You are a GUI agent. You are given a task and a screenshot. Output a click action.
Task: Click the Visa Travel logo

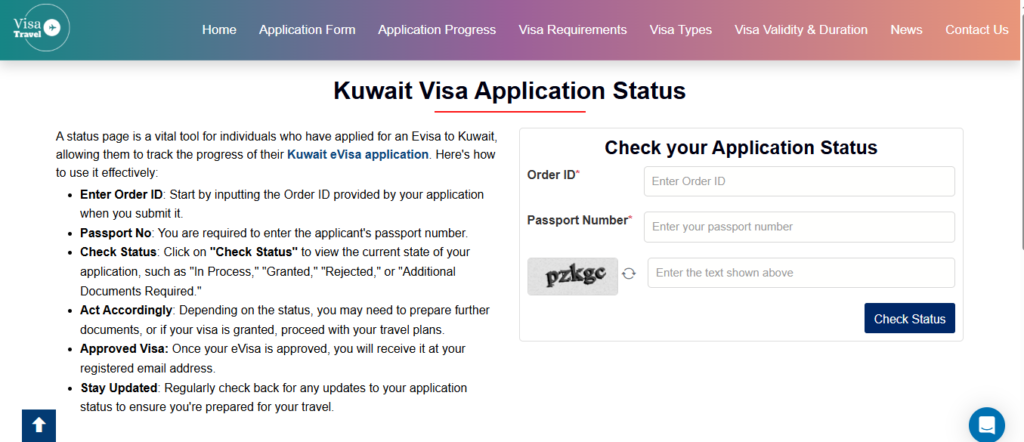coord(37,29)
